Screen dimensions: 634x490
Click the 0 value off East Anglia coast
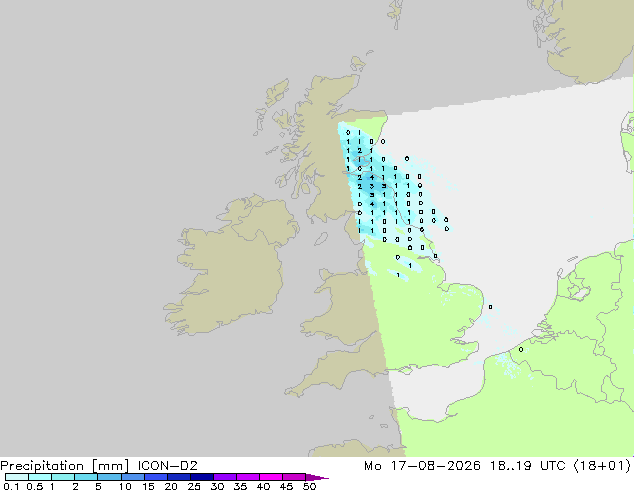490,307
